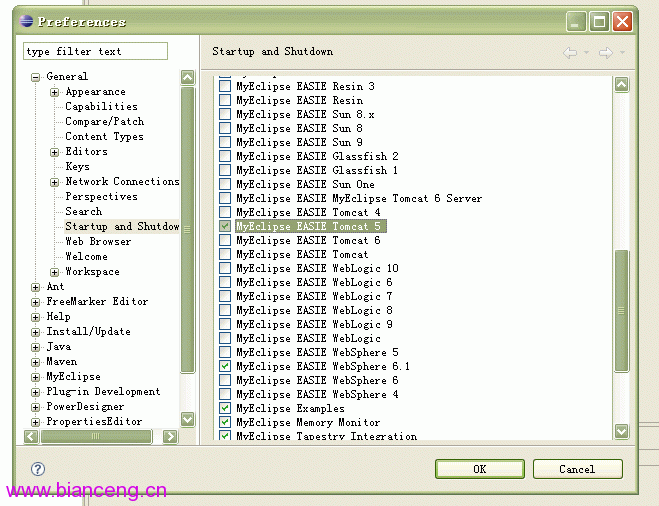
Task: Check MyEclipse EASIE Resin 3
Action: (x=225, y=86)
